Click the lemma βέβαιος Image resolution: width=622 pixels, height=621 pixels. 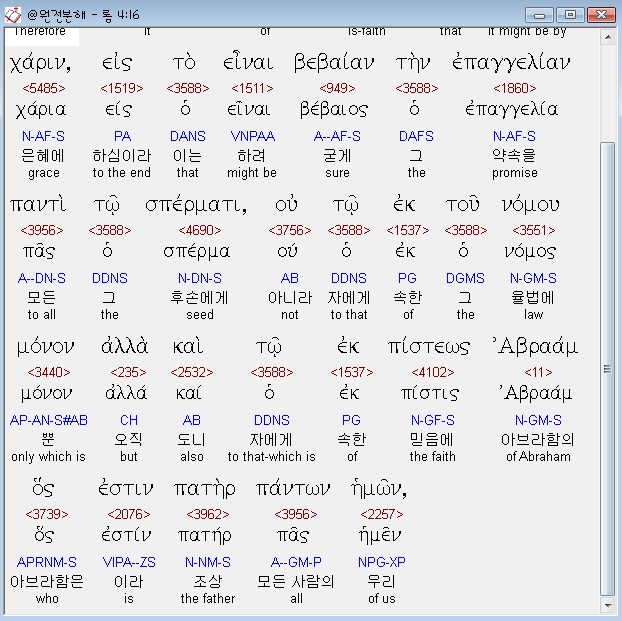click(x=334, y=110)
